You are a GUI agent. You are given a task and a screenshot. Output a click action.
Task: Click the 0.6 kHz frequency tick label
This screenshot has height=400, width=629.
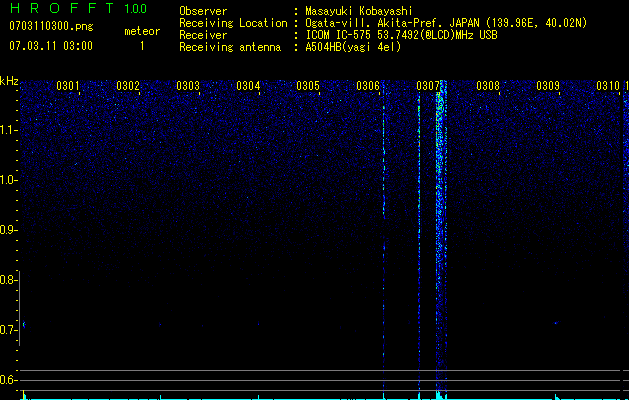[8, 380]
